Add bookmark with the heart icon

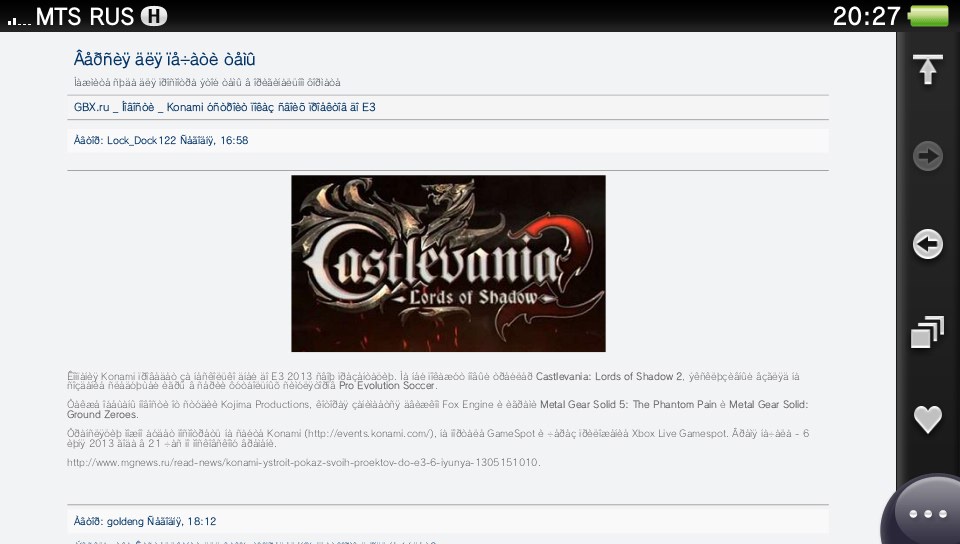point(928,419)
